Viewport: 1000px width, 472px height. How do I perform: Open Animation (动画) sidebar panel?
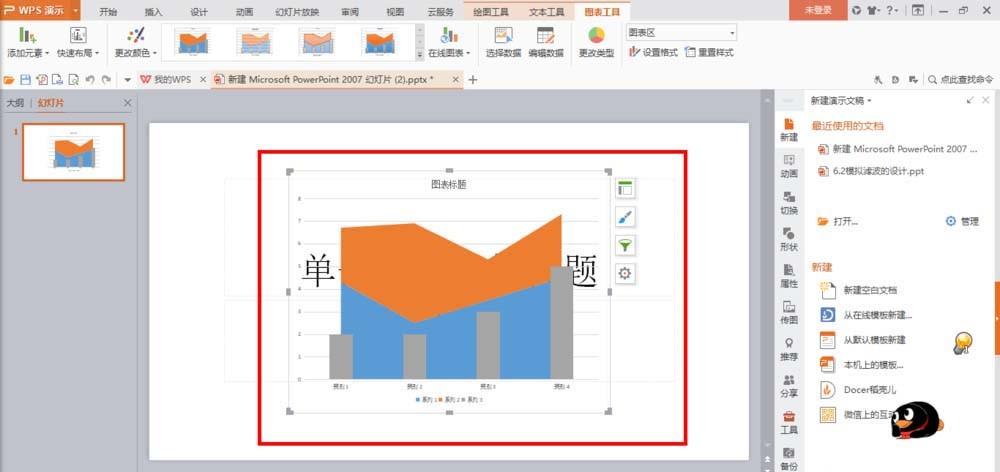tap(789, 165)
